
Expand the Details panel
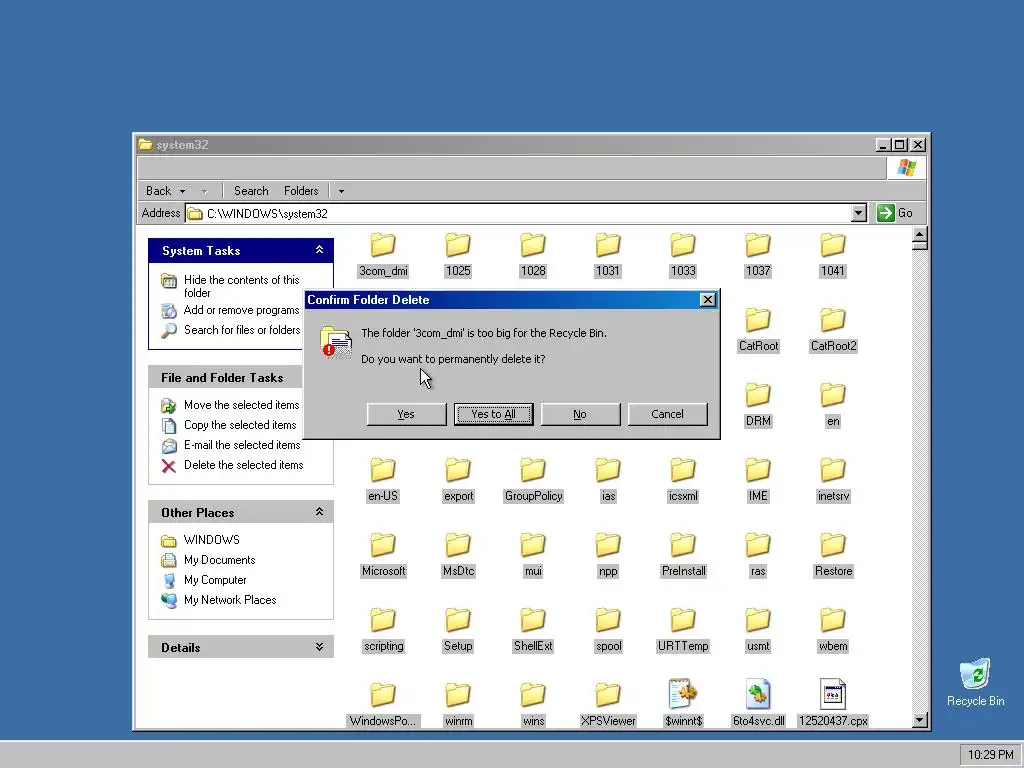319,647
